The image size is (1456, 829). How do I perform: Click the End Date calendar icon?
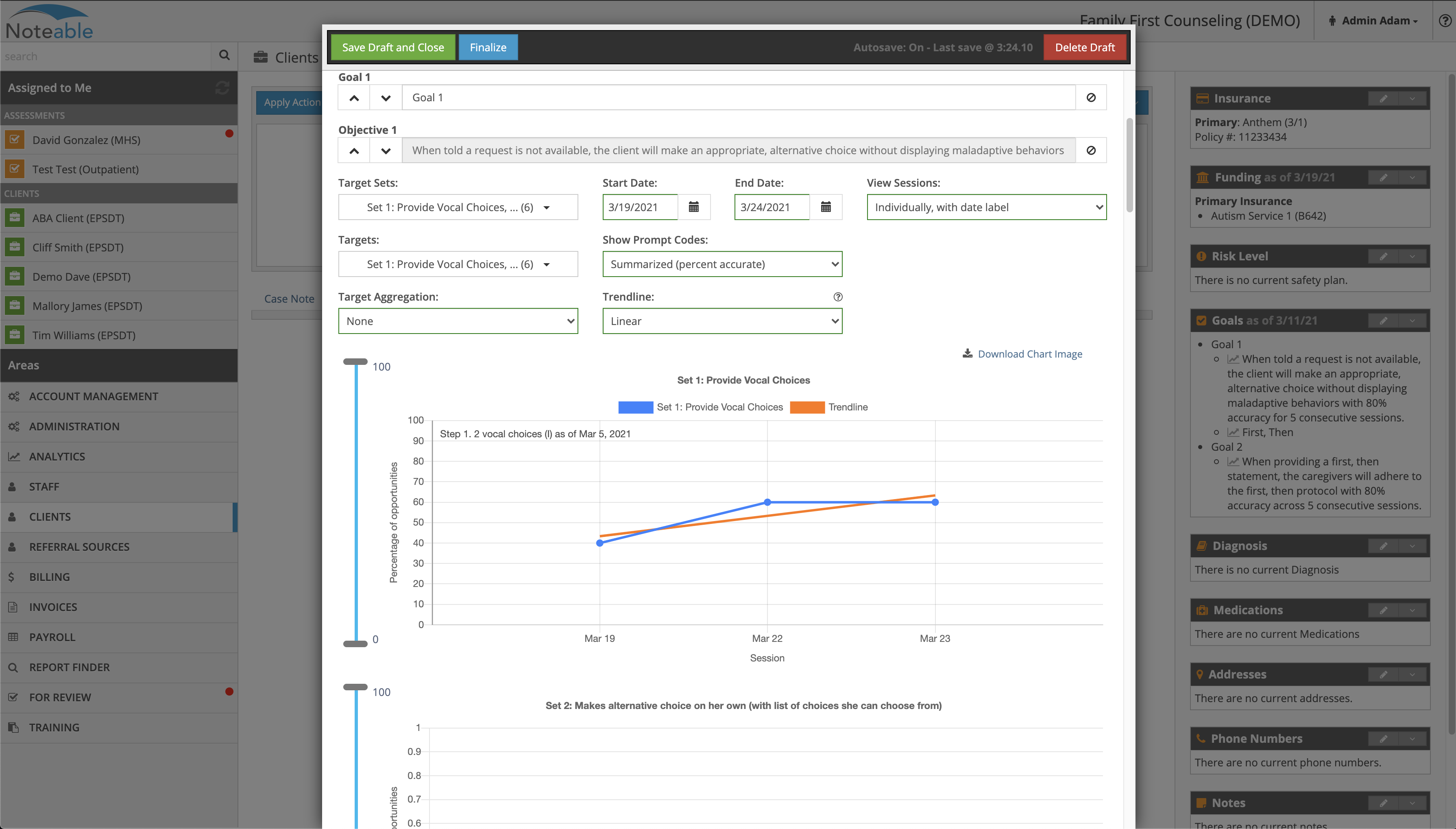(x=825, y=207)
